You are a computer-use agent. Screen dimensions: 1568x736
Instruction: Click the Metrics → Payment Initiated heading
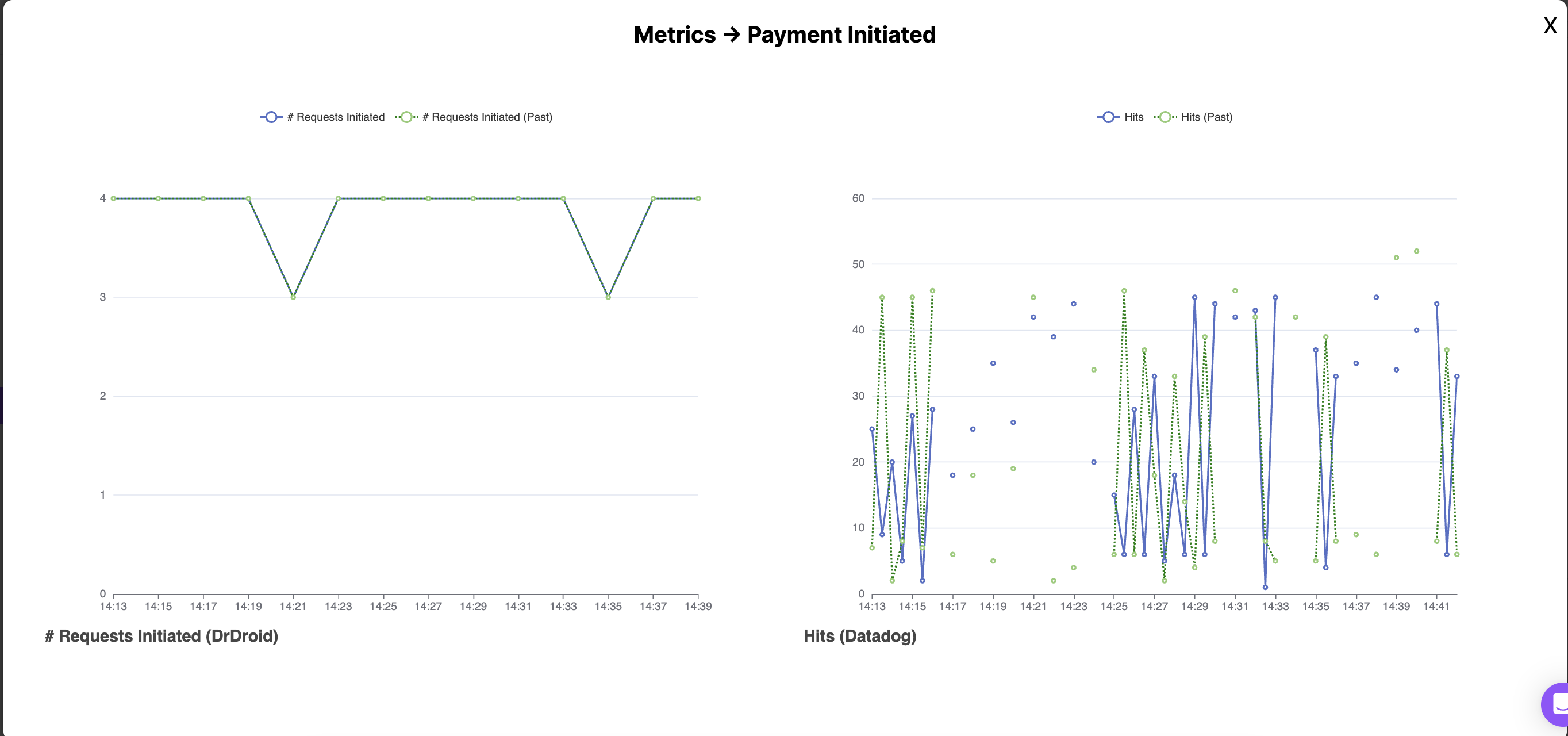(784, 34)
